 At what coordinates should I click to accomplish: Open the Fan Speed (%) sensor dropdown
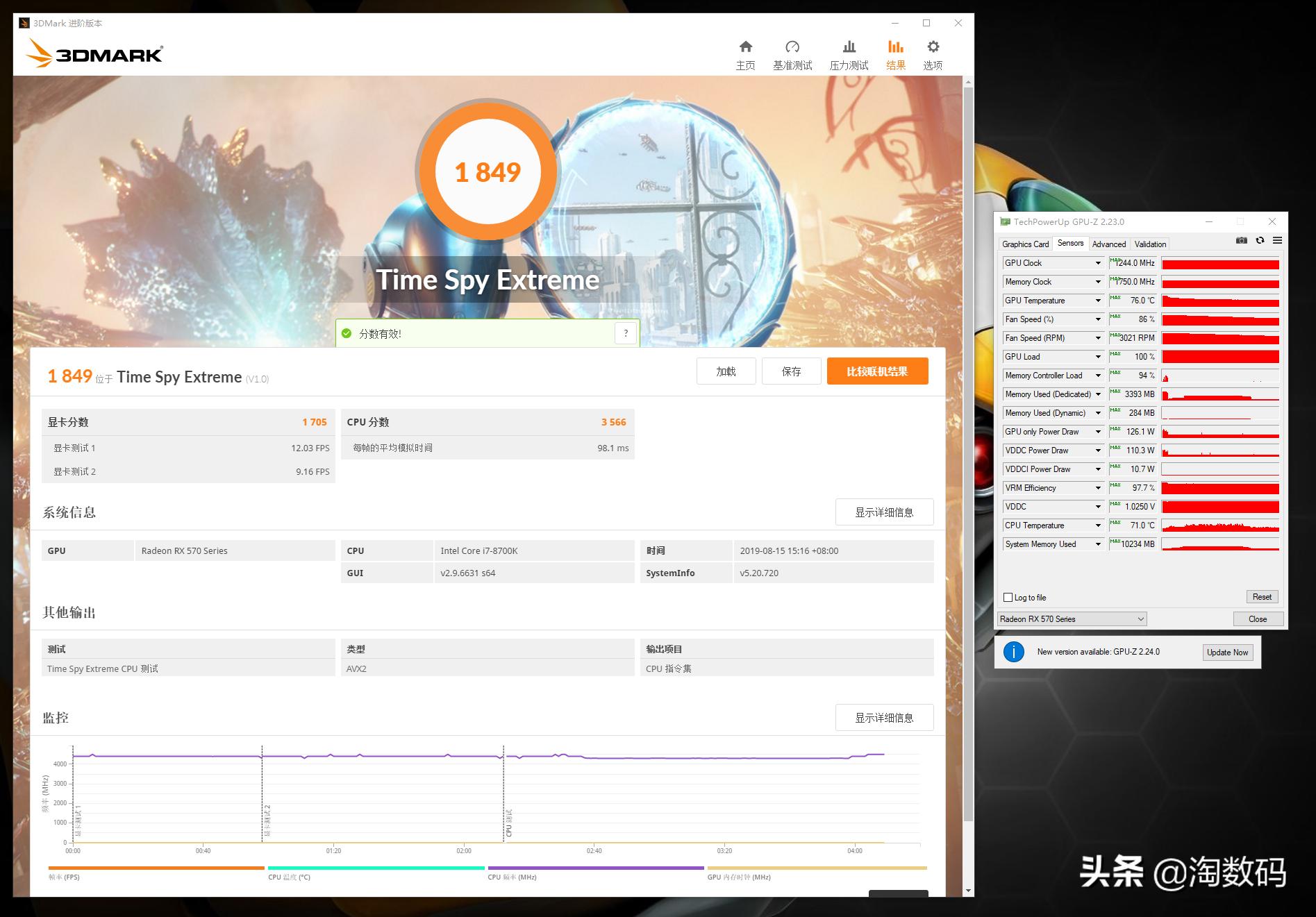click(x=1098, y=319)
